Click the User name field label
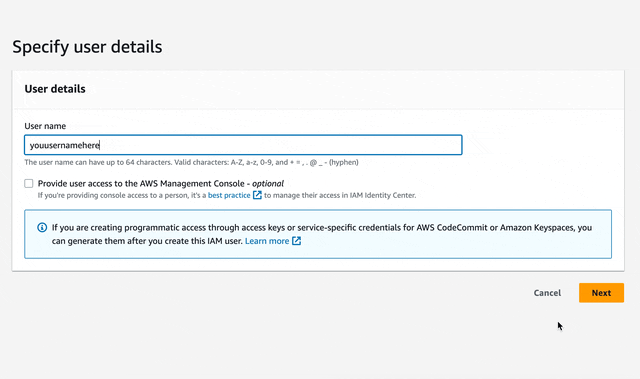Image resolution: width=640 pixels, height=379 pixels. point(45,126)
